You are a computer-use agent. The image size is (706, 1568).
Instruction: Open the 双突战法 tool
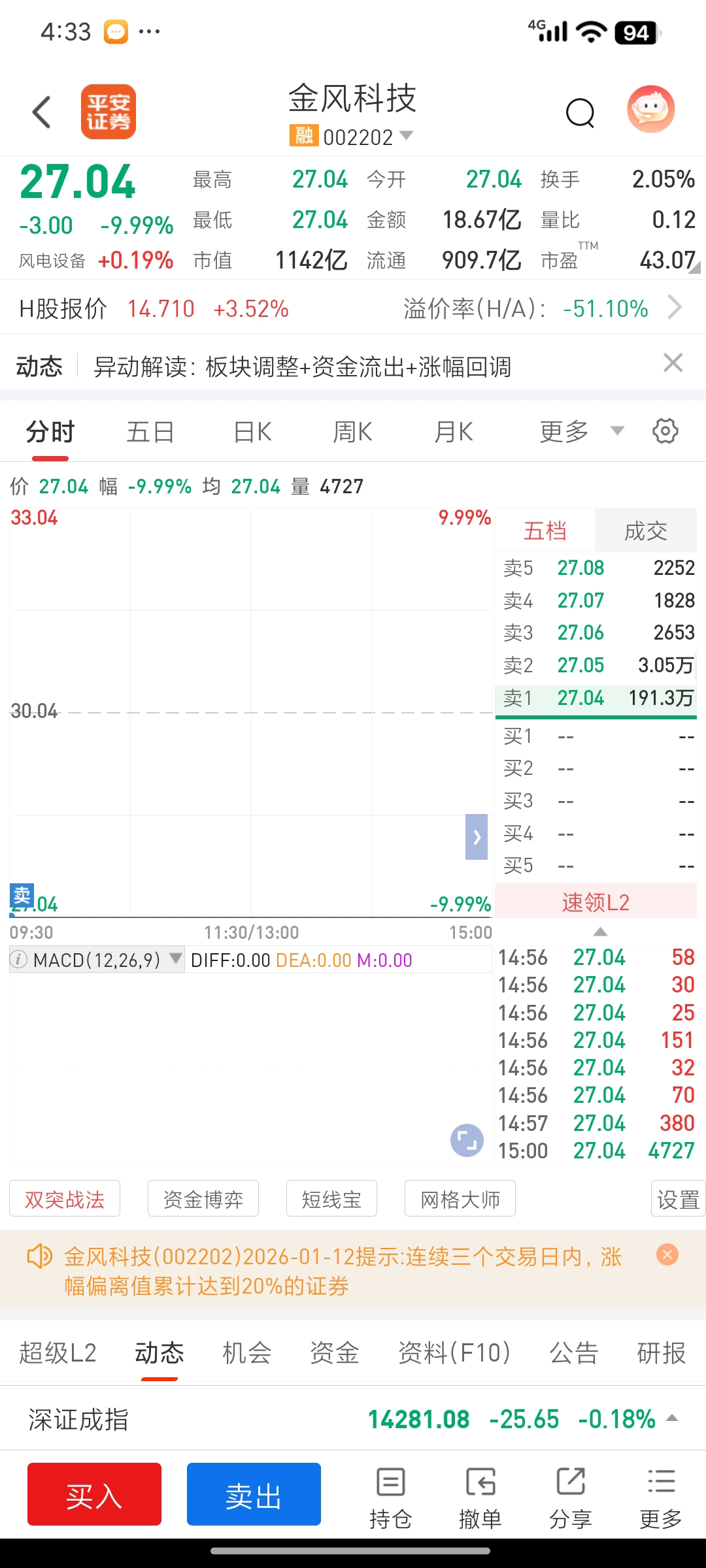click(65, 1199)
